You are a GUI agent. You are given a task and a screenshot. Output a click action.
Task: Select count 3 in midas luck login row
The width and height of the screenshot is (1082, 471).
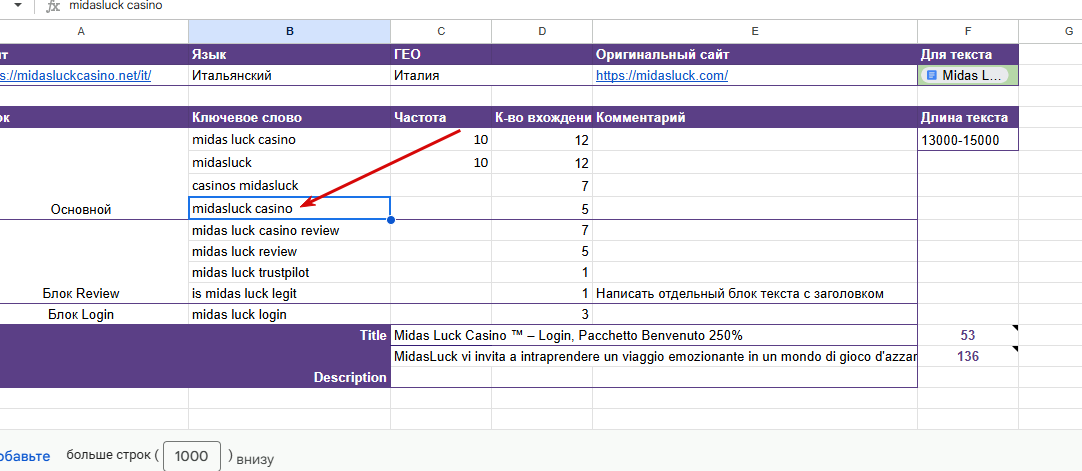pos(542,314)
